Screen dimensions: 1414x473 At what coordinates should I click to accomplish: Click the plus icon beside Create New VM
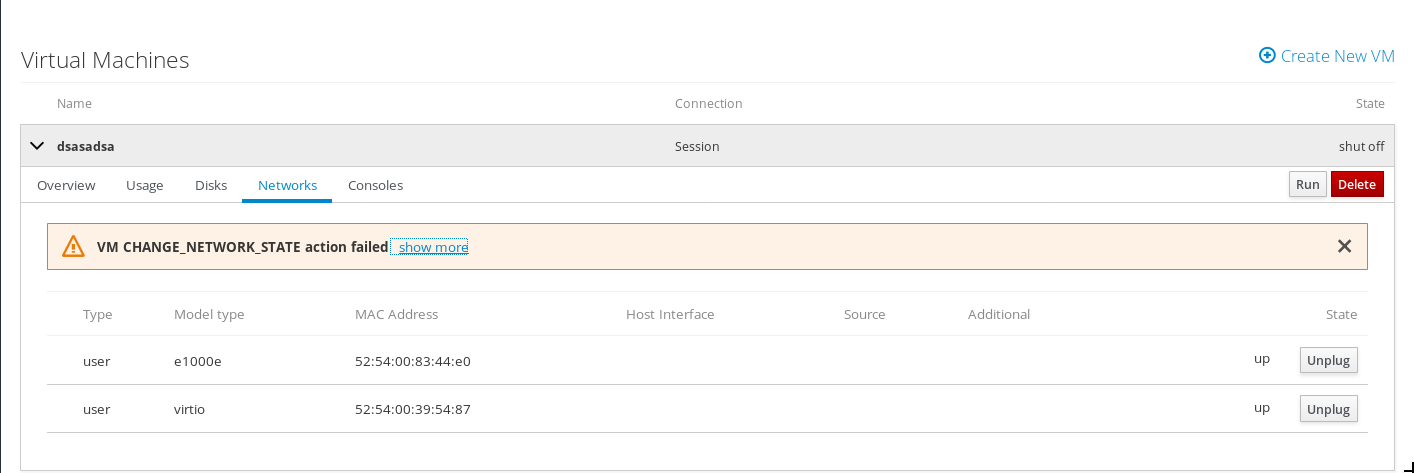coord(1267,56)
